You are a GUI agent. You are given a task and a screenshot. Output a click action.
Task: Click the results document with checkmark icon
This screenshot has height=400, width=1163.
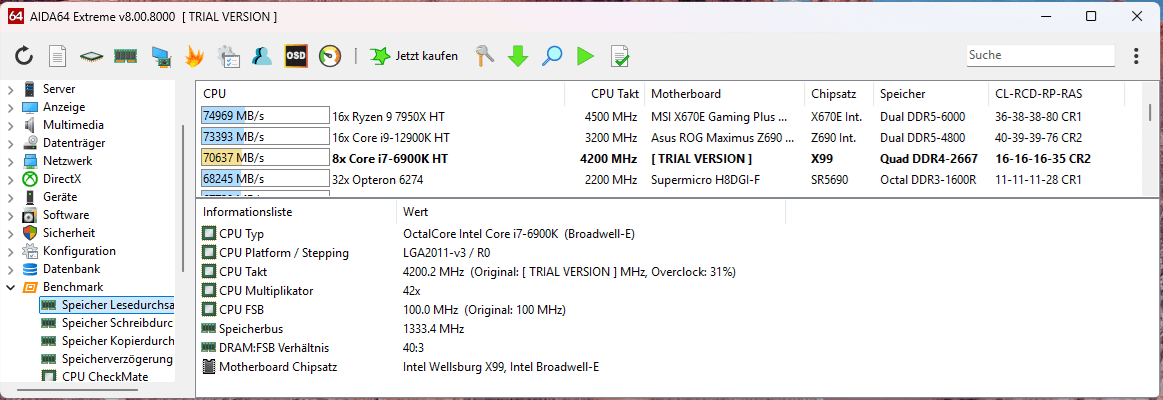[620, 56]
